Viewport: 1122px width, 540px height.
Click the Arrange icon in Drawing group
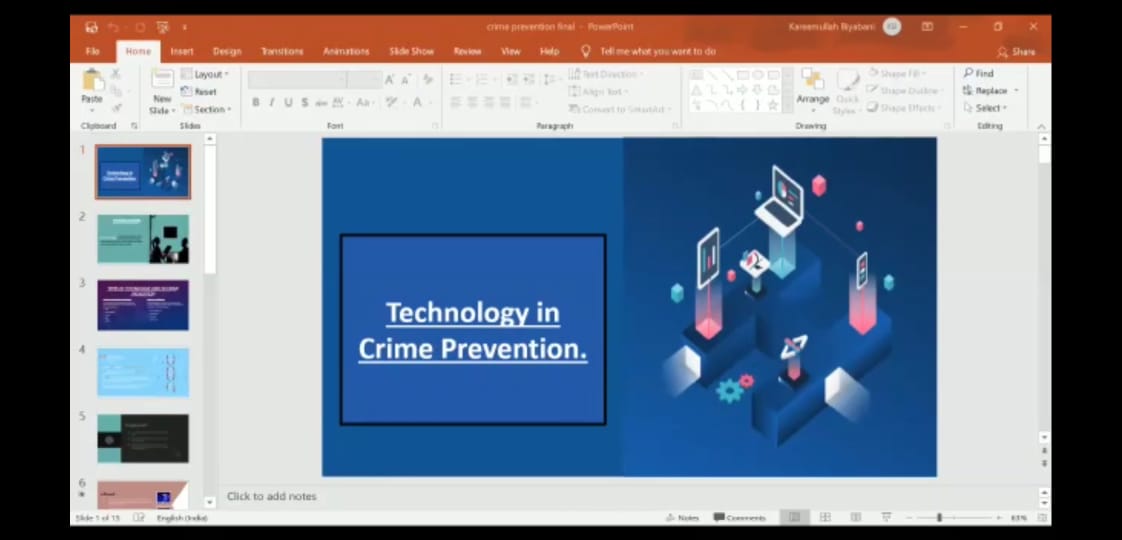pyautogui.click(x=812, y=86)
